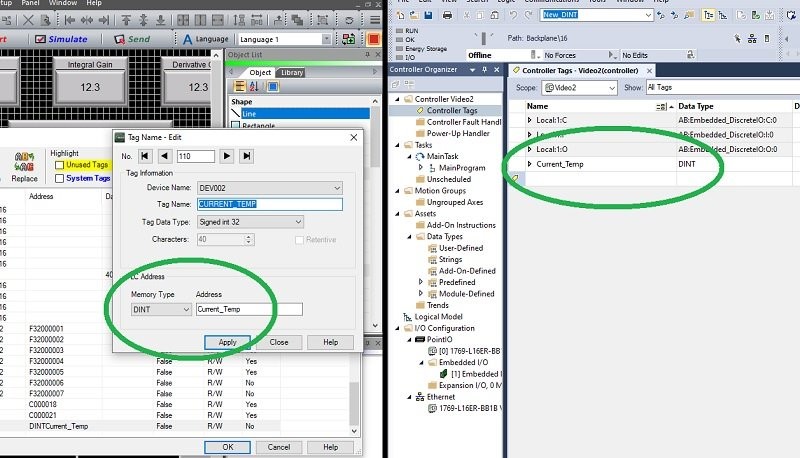This screenshot has height=458, width=800.
Task: Open the Language 1 dropdown
Action: click(x=326, y=39)
